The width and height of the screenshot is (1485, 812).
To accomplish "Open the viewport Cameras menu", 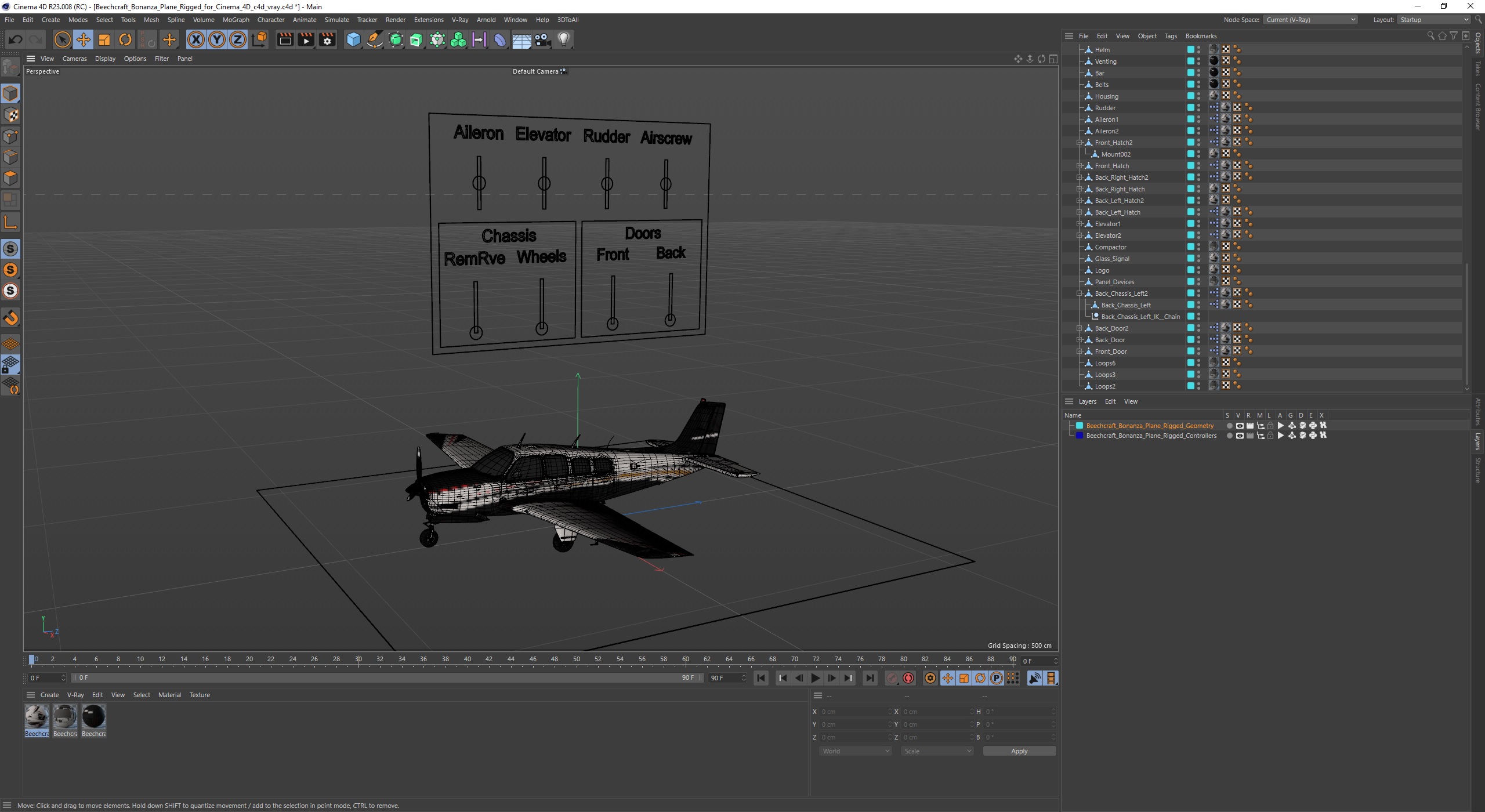I will click(x=74, y=59).
